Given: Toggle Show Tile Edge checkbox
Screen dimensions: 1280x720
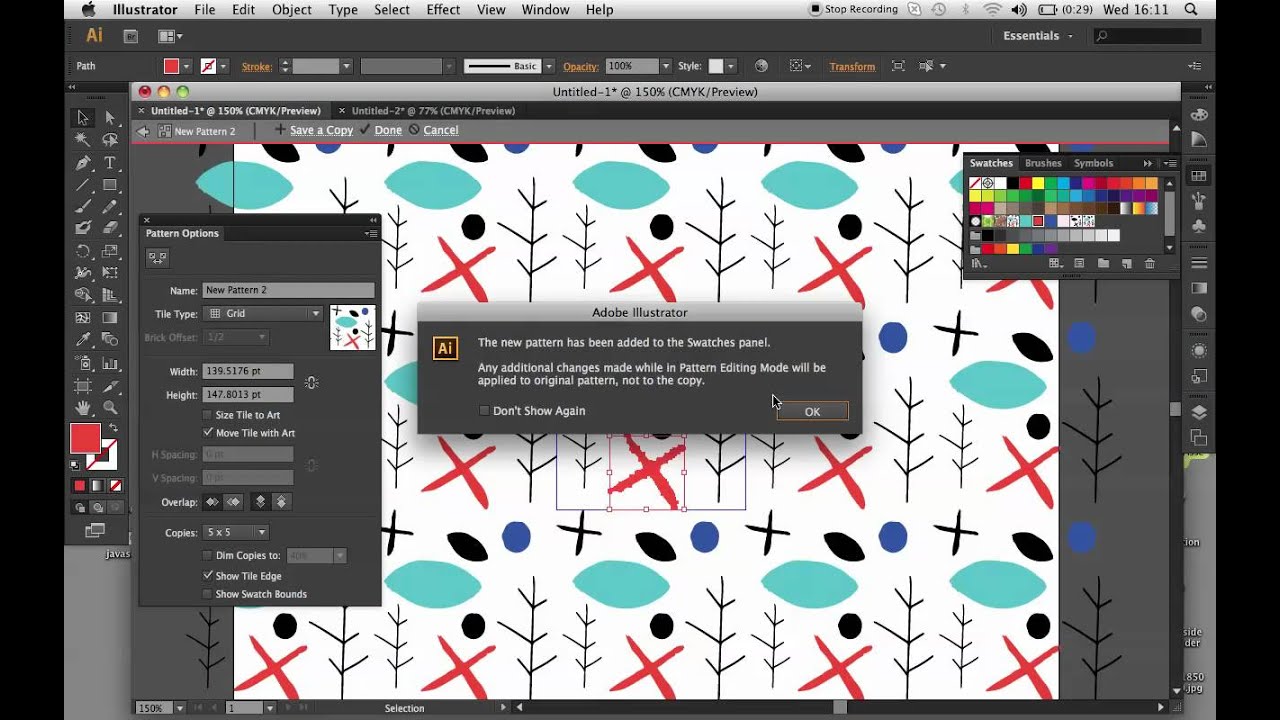Looking at the screenshot, I should (208, 575).
